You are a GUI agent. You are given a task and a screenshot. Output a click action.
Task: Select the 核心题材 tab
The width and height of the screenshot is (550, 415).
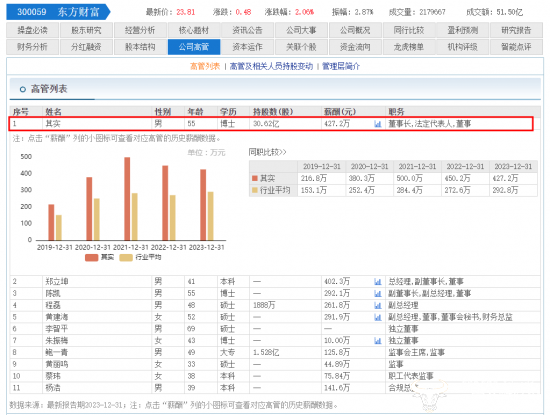194,30
